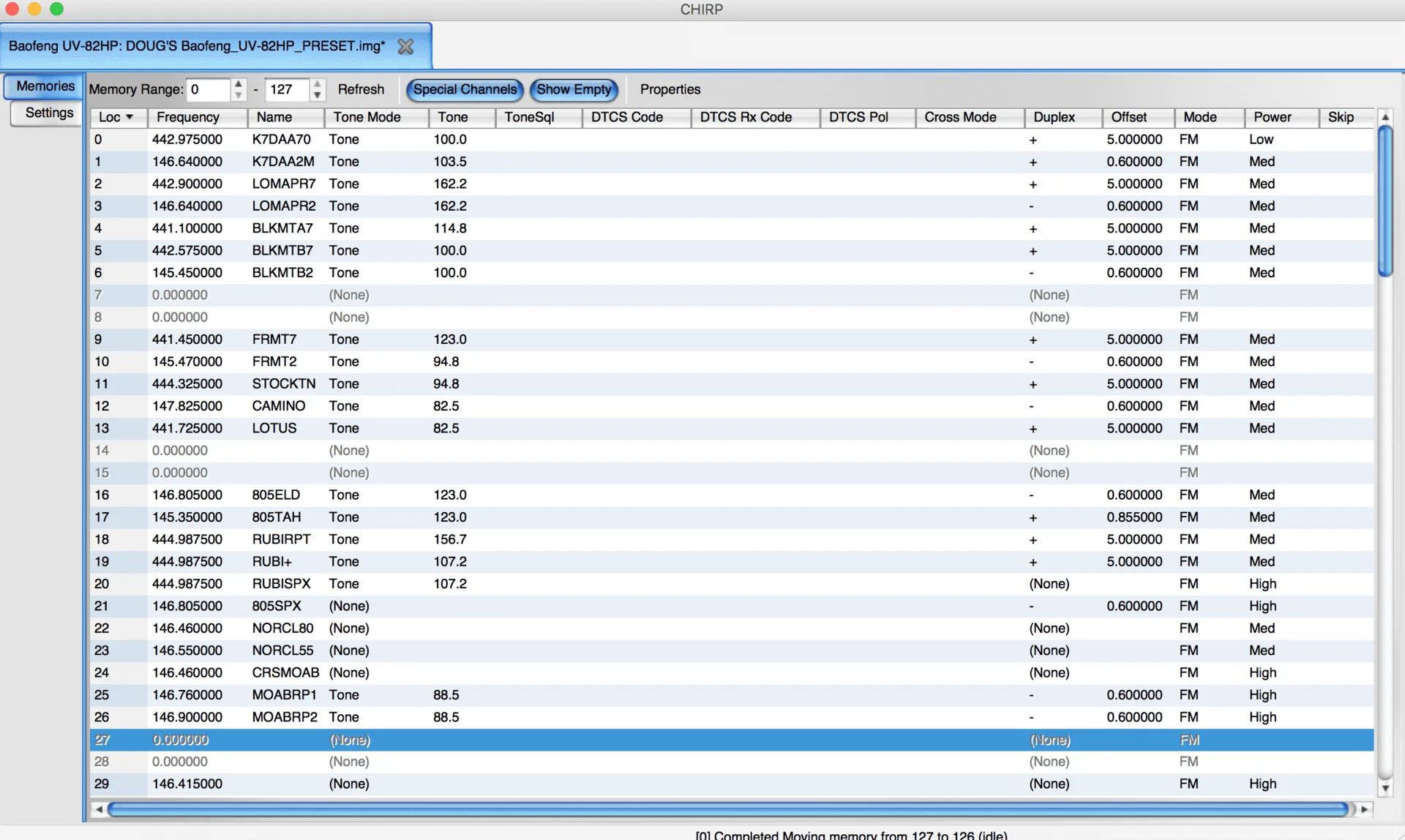The height and width of the screenshot is (840, 1405).
Task: Click the (None) tone mode in row 7
Action: pos(349,295)
